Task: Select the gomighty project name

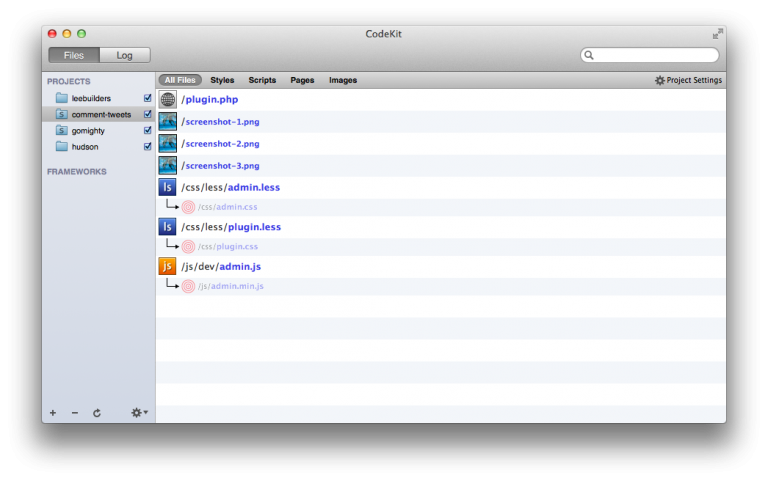Action: 88,131
